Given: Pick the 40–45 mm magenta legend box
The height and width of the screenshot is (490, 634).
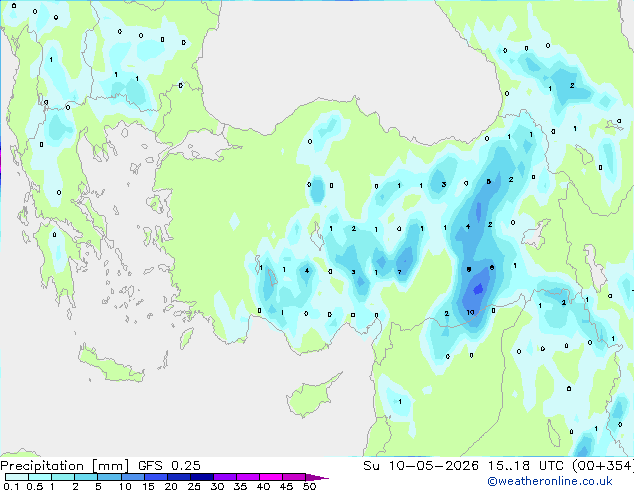Looking at the screenshot, I should coord(271,477).
